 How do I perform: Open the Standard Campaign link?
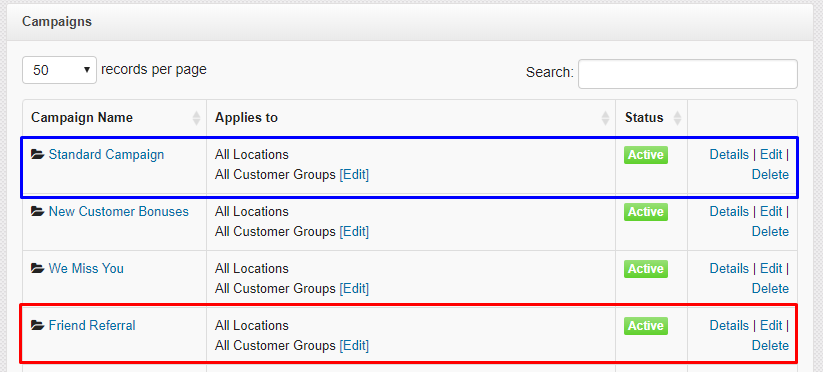pyautogui.click(x=107, y=155)
